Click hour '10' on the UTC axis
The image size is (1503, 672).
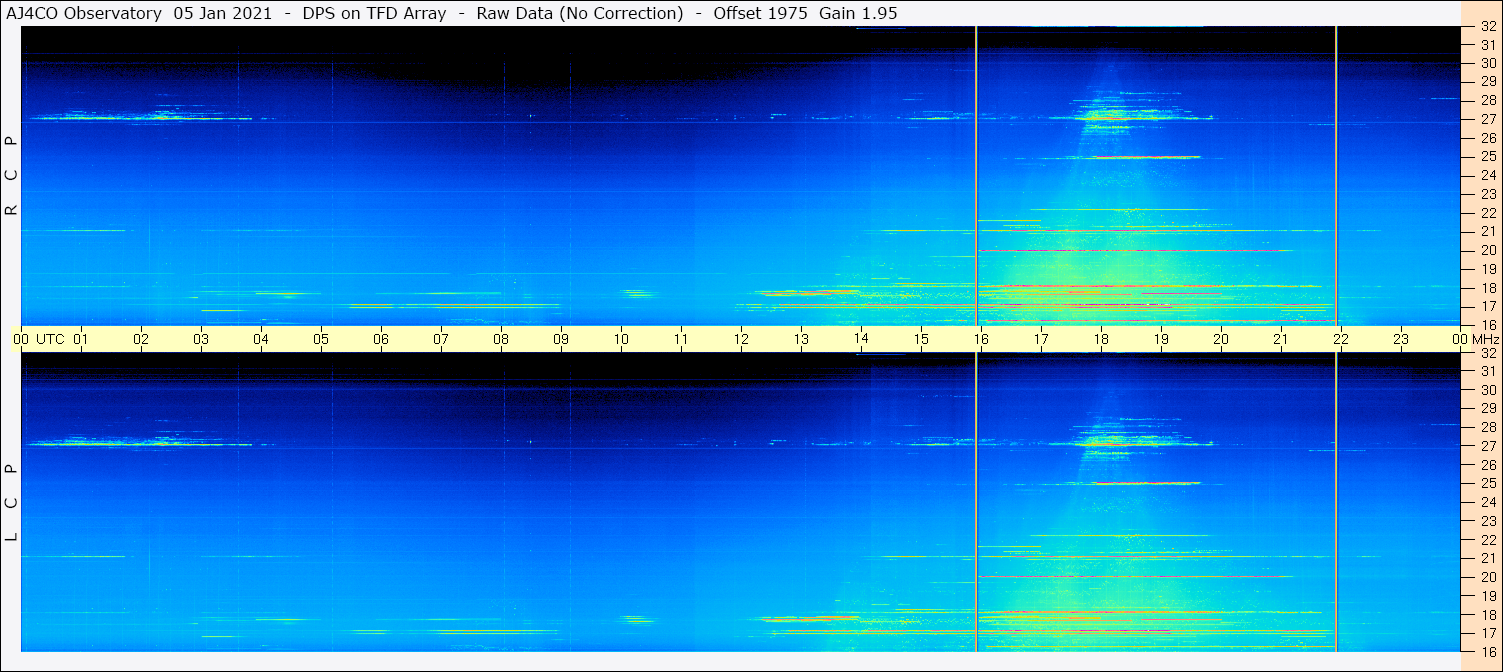click(621, 339)
